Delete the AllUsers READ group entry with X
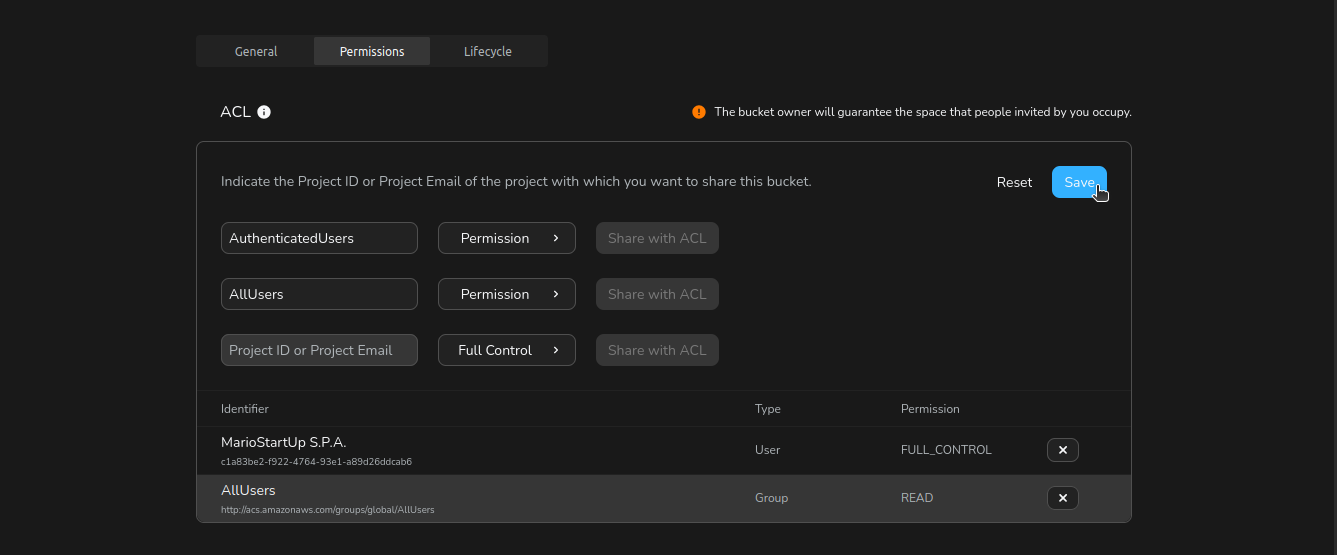The image size is (1337, 555). click(x=1062, y=498)
